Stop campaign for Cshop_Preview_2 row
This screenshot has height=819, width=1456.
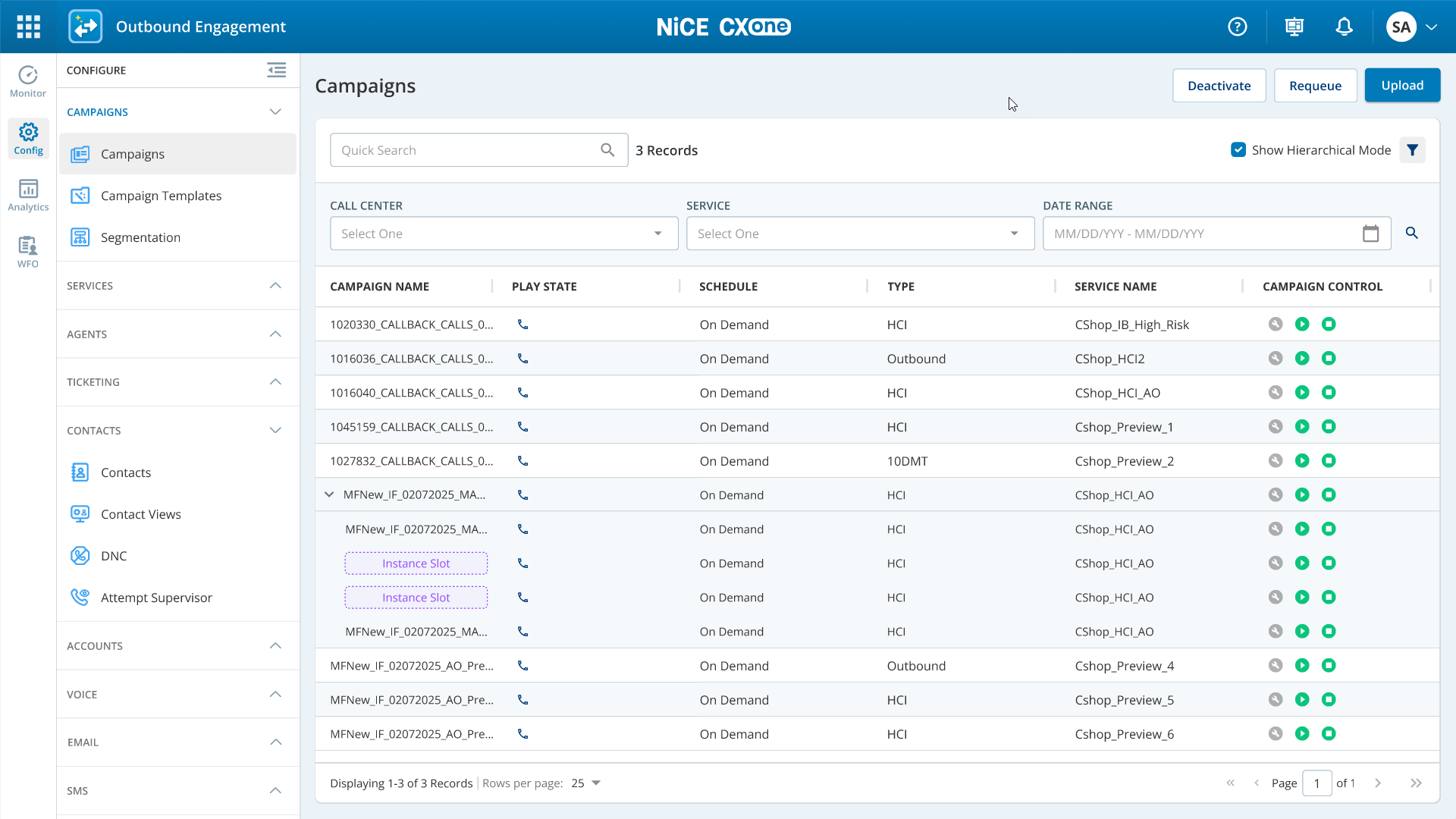[1329, 461]
